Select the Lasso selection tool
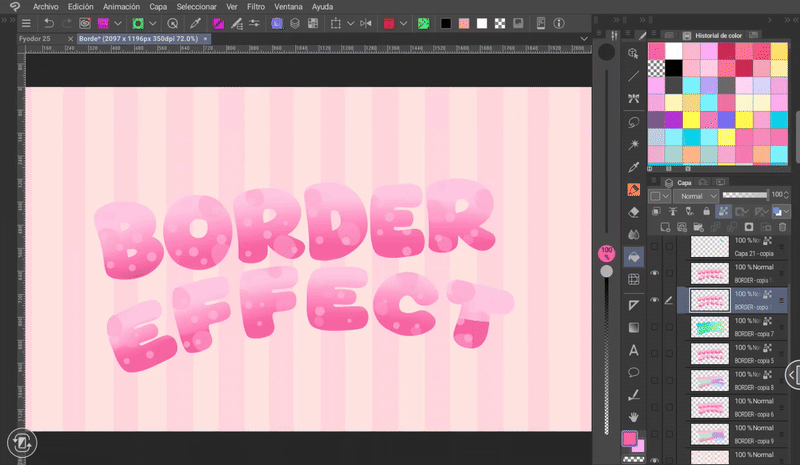This screenshot has height=465, width=800. [x=633, y=121]
